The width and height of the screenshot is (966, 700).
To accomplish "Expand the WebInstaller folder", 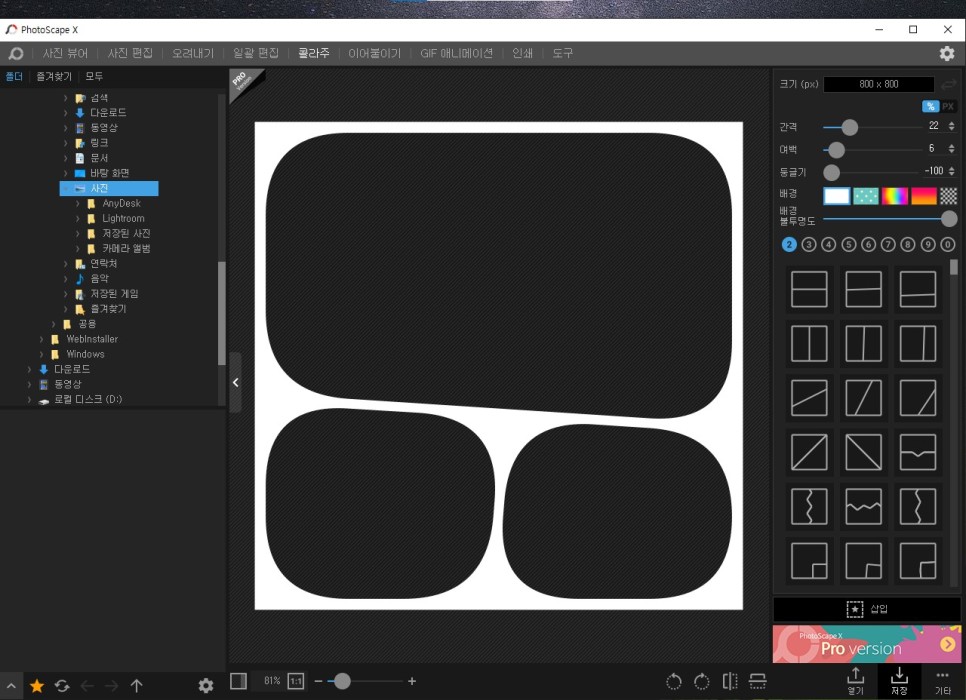I will point(41,339).
